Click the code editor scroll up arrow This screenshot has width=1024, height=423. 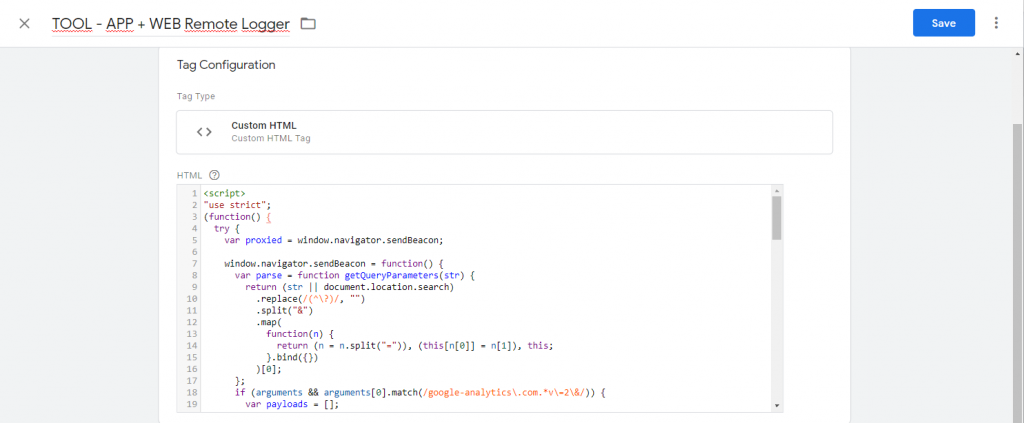(776, 191)
